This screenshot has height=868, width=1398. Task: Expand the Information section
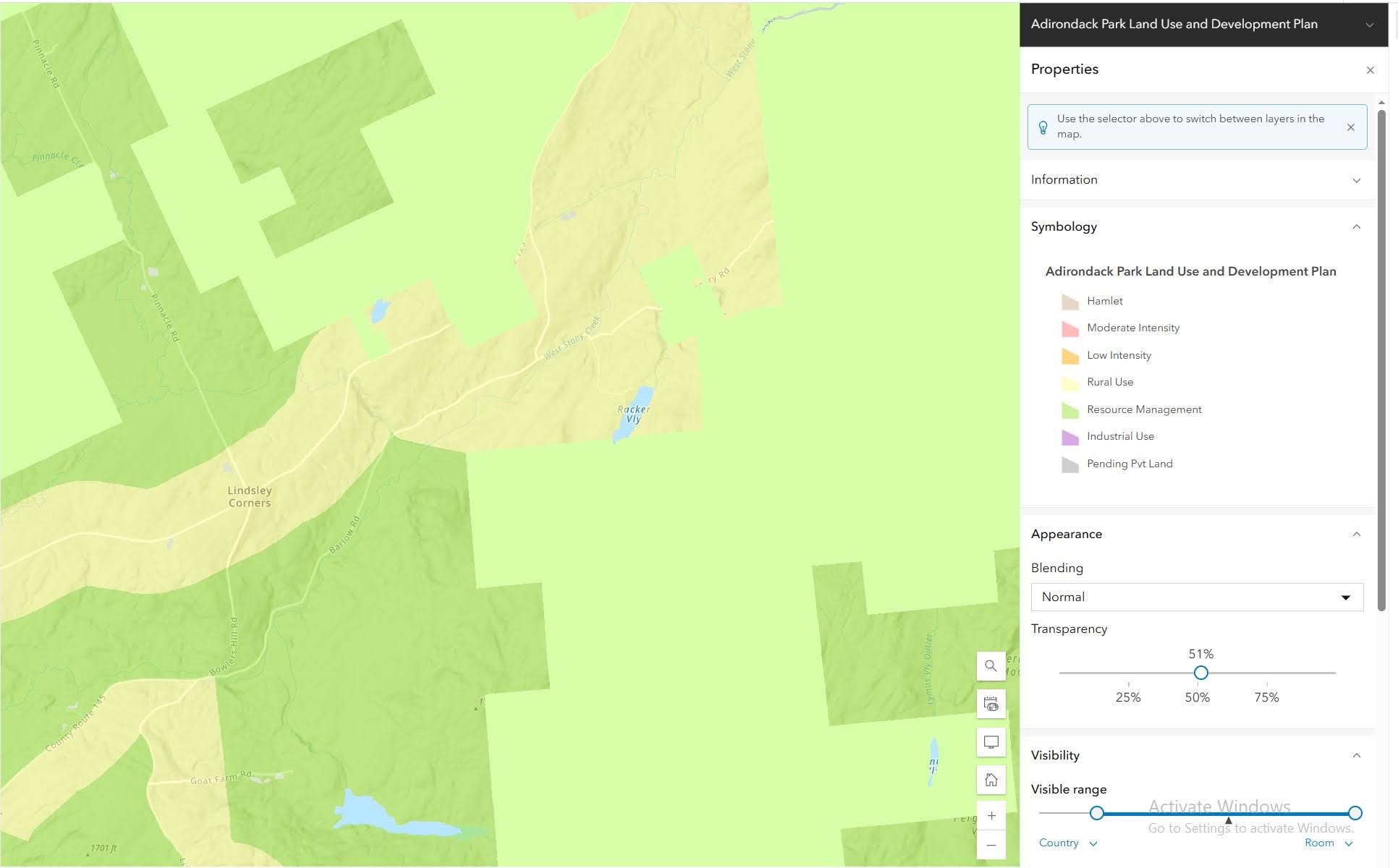[x=1356, y=180]
